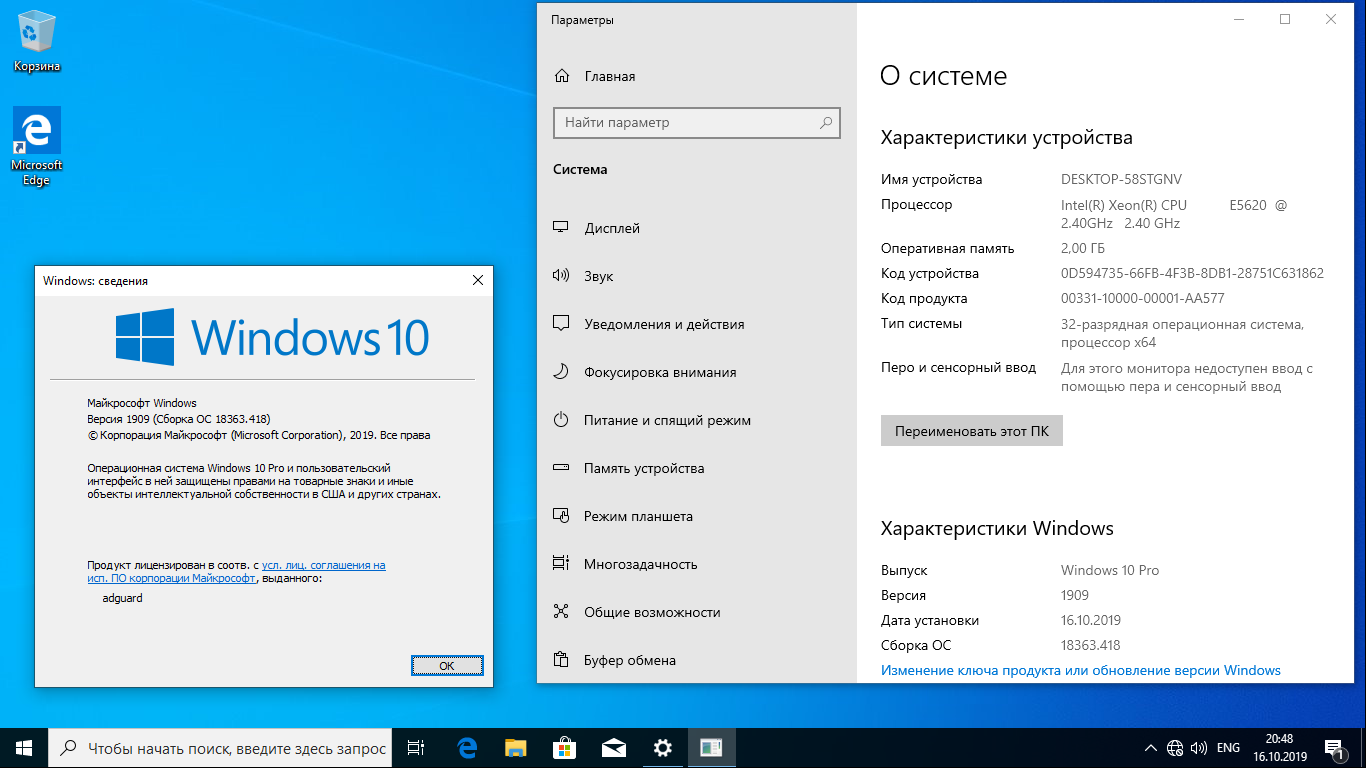Launch Edge from the taskbar
This screenshot has height=768, width=1366.
[467, 747]
